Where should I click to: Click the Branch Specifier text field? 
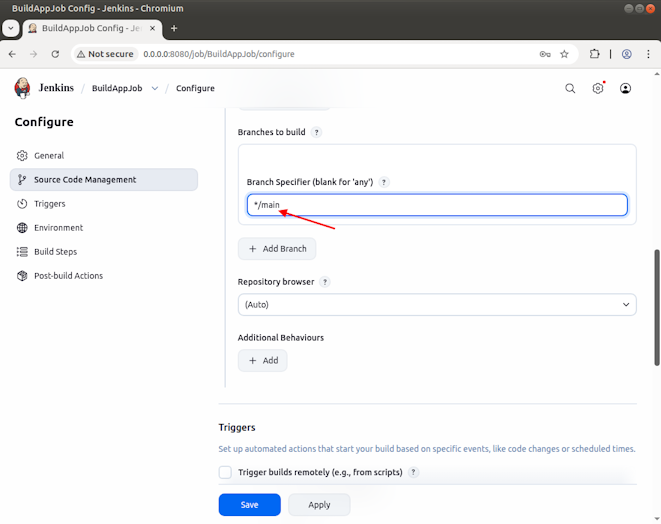(437, 205)
